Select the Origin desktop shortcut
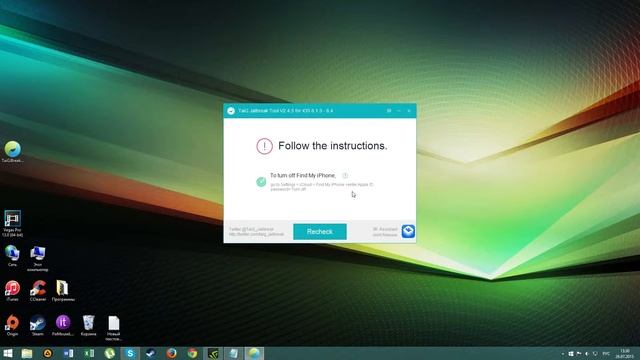Viewport: 640px width, 360px height. tap(12, 325)
